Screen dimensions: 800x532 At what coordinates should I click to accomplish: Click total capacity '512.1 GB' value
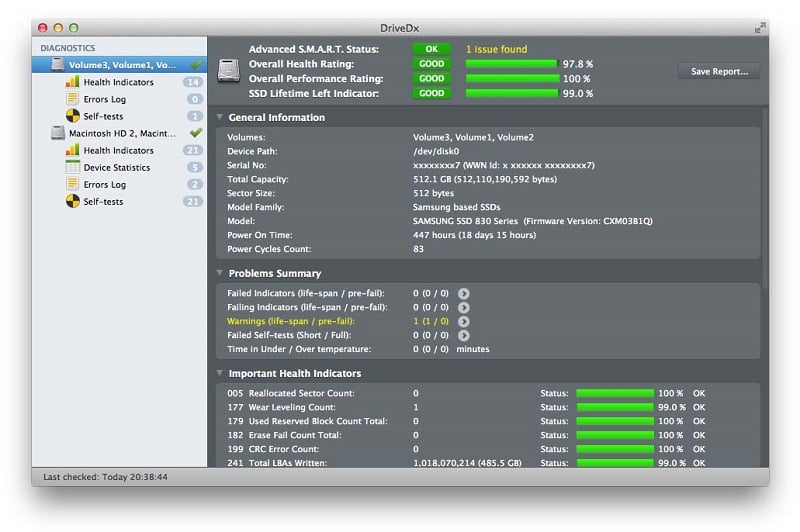pyautogui.click(x=485, y=180)
